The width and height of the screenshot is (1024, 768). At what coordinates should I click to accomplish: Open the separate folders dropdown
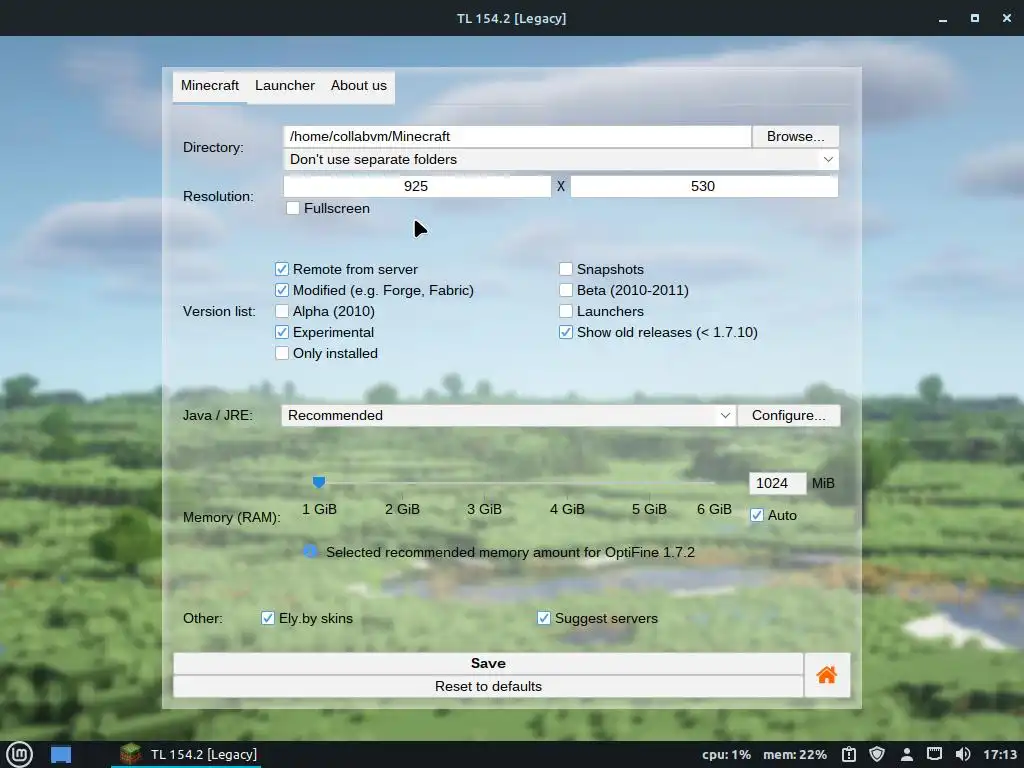click(x=561, y=159)
